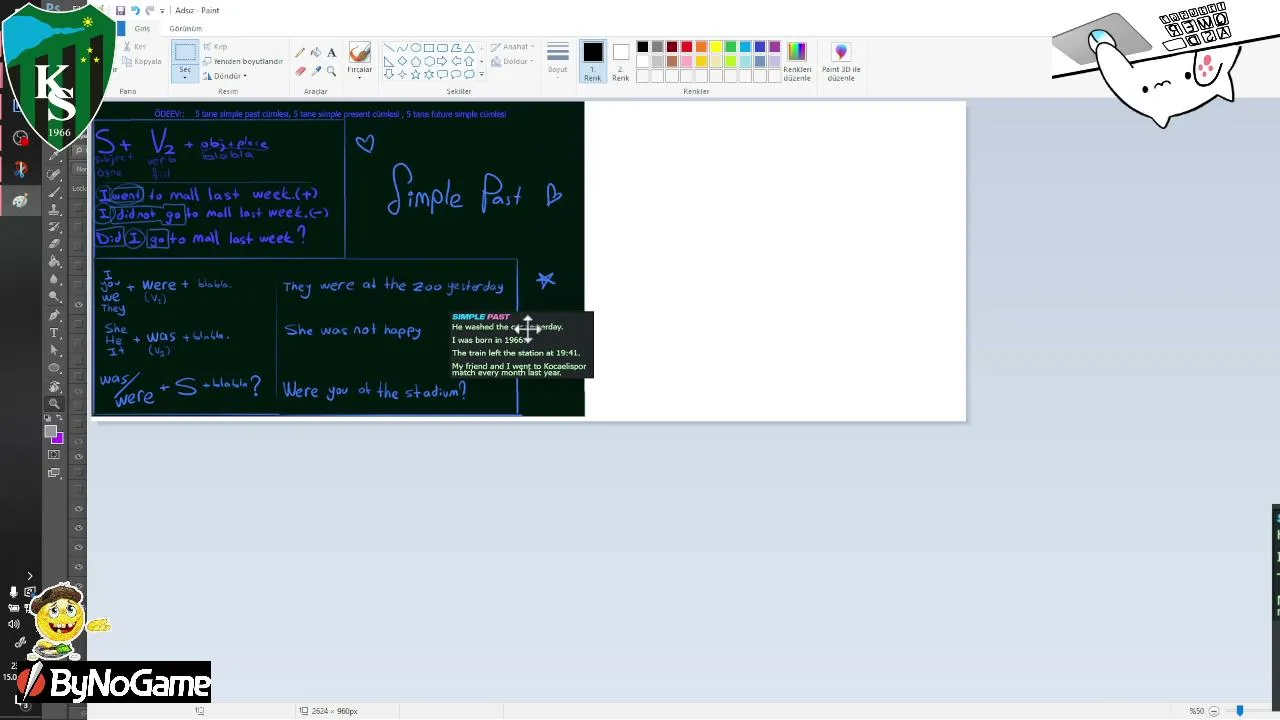The image size is (1280, 720).
Task: Click the Paint drawing canvas image
Action: [529, 261]
